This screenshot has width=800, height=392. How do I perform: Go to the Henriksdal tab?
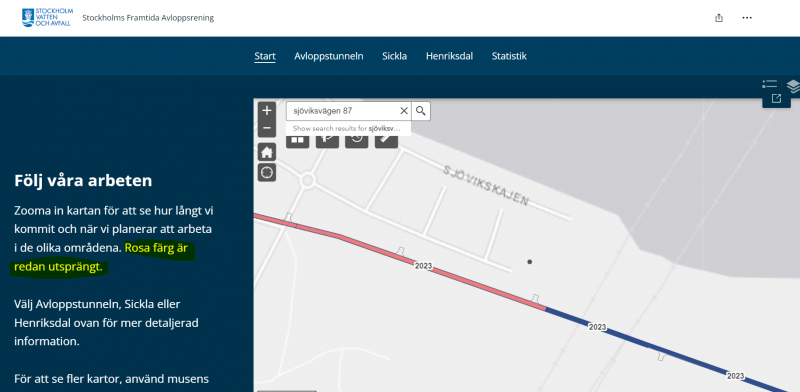tap(449, 56)
